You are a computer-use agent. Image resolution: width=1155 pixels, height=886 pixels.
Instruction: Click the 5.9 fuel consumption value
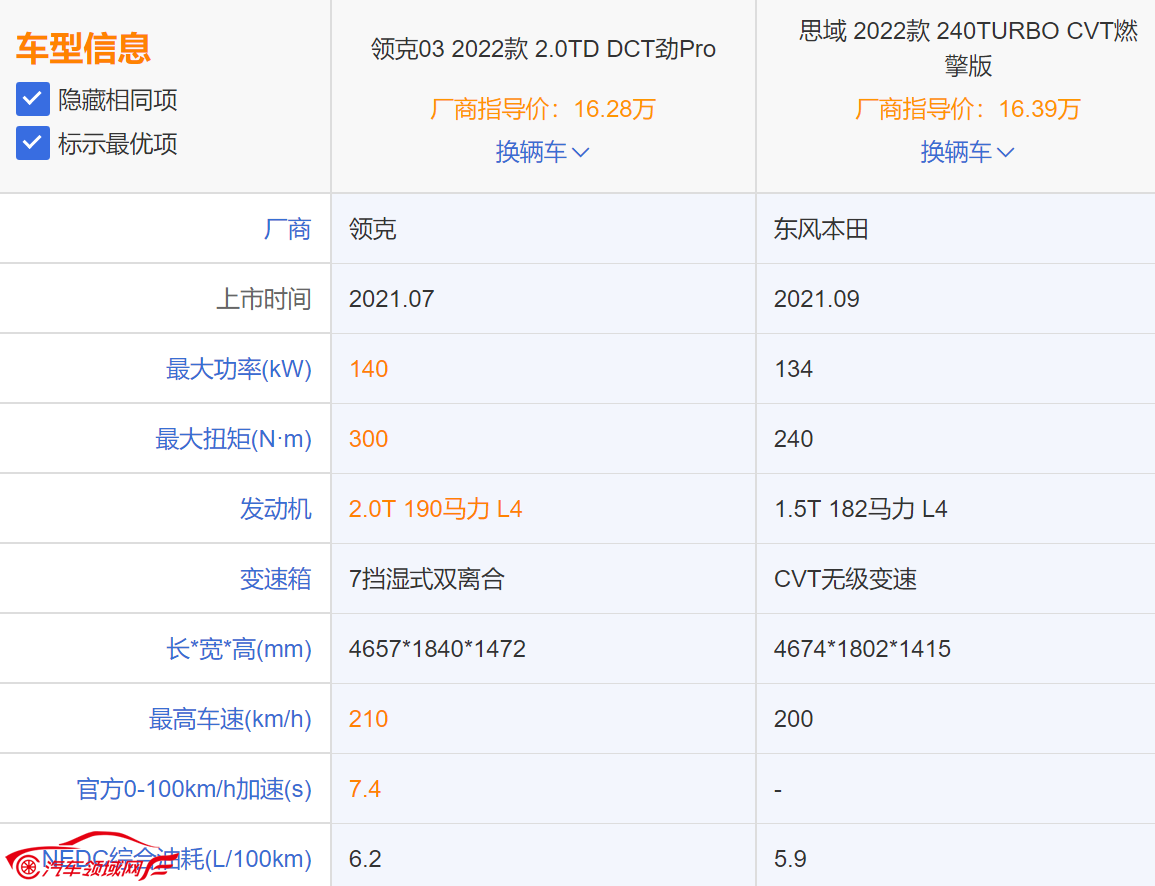pyautogui.click(x=790, y=859)
